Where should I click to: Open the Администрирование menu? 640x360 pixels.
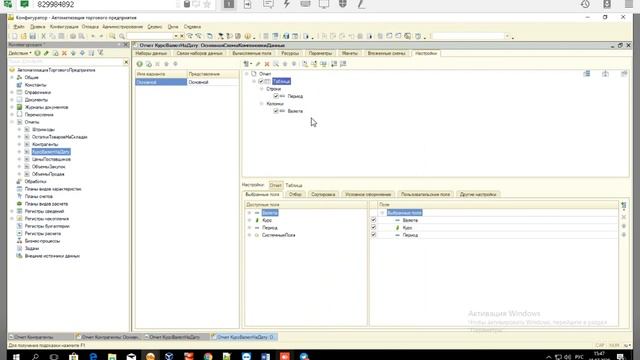pyautogui.click(x=122, y=27)
